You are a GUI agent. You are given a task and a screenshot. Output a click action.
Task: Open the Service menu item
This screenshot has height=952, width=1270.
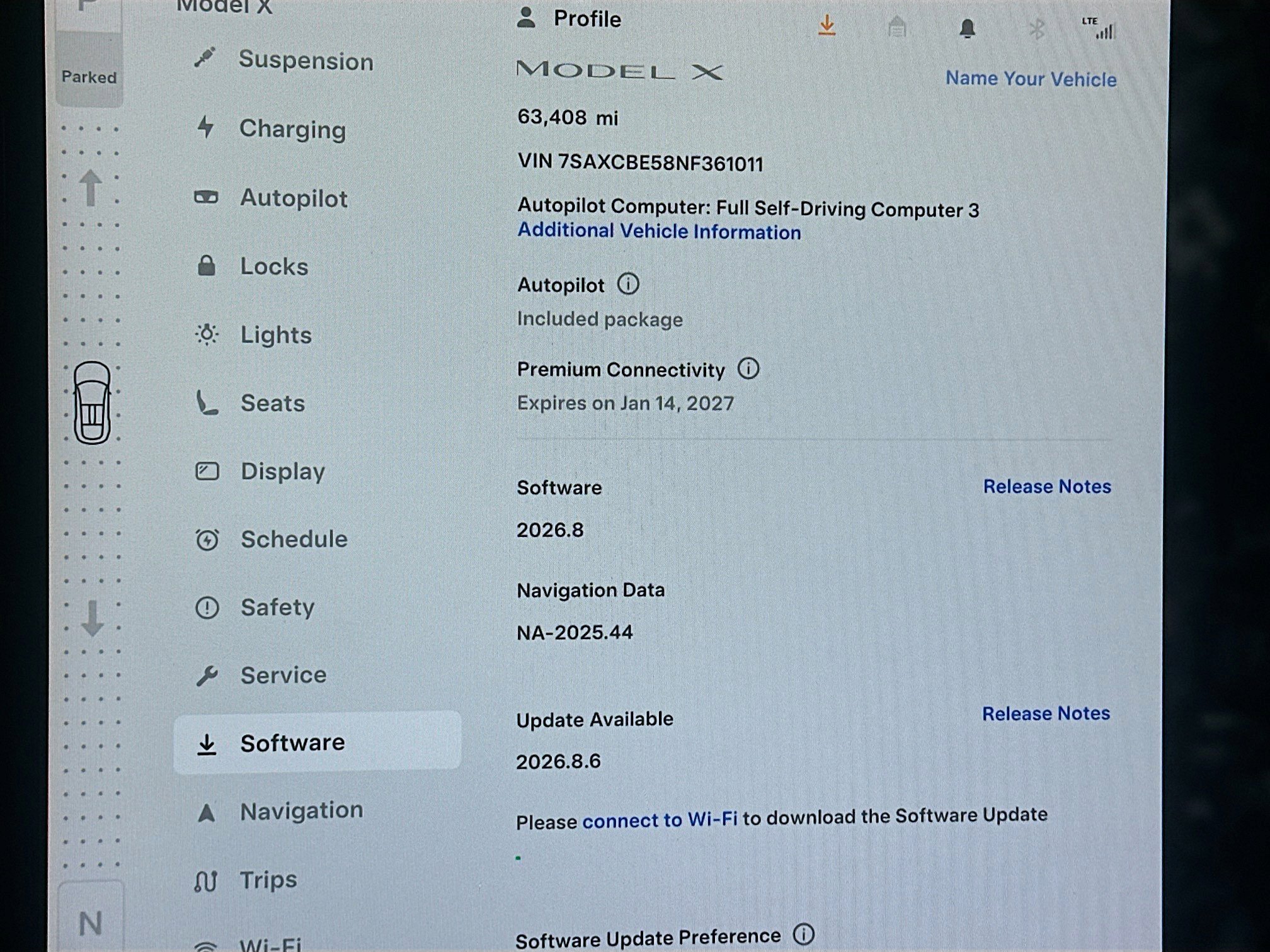283,675
